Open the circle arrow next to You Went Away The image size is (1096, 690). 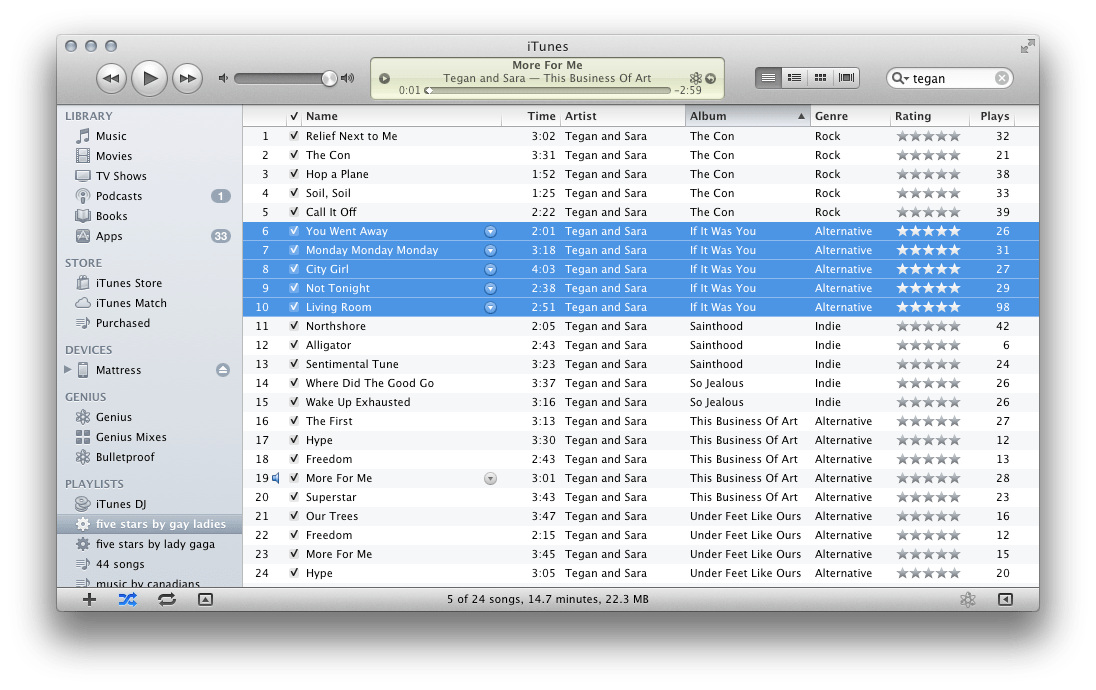point(490,230)
